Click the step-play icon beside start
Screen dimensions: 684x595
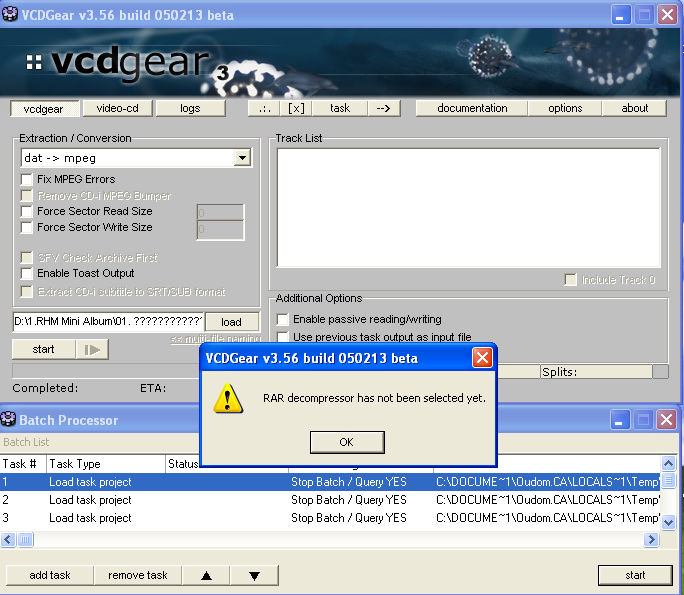click(x=92, y=349)
